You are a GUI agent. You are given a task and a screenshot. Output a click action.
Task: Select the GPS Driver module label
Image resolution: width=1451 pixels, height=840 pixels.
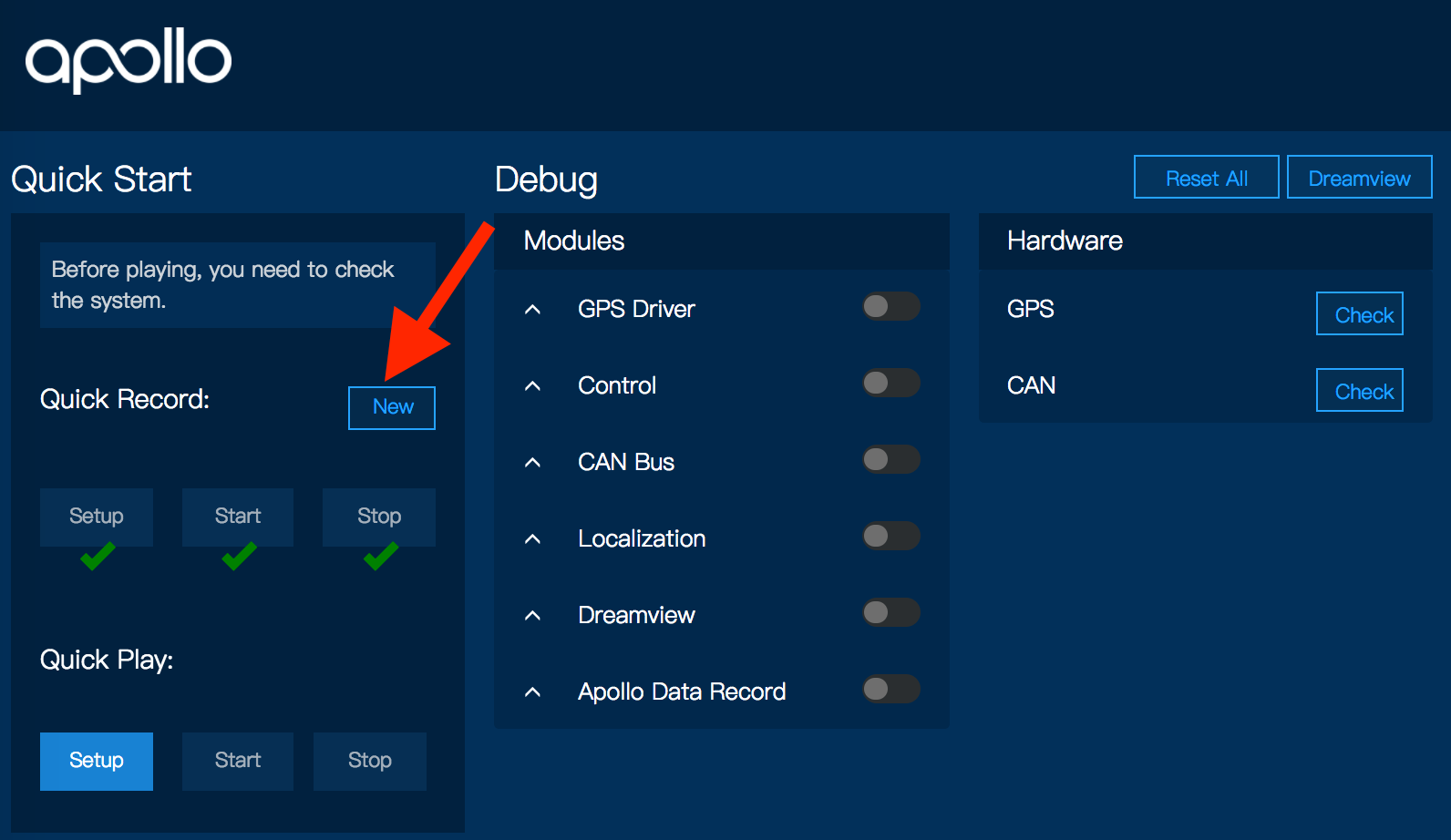[x=636, y=310]
